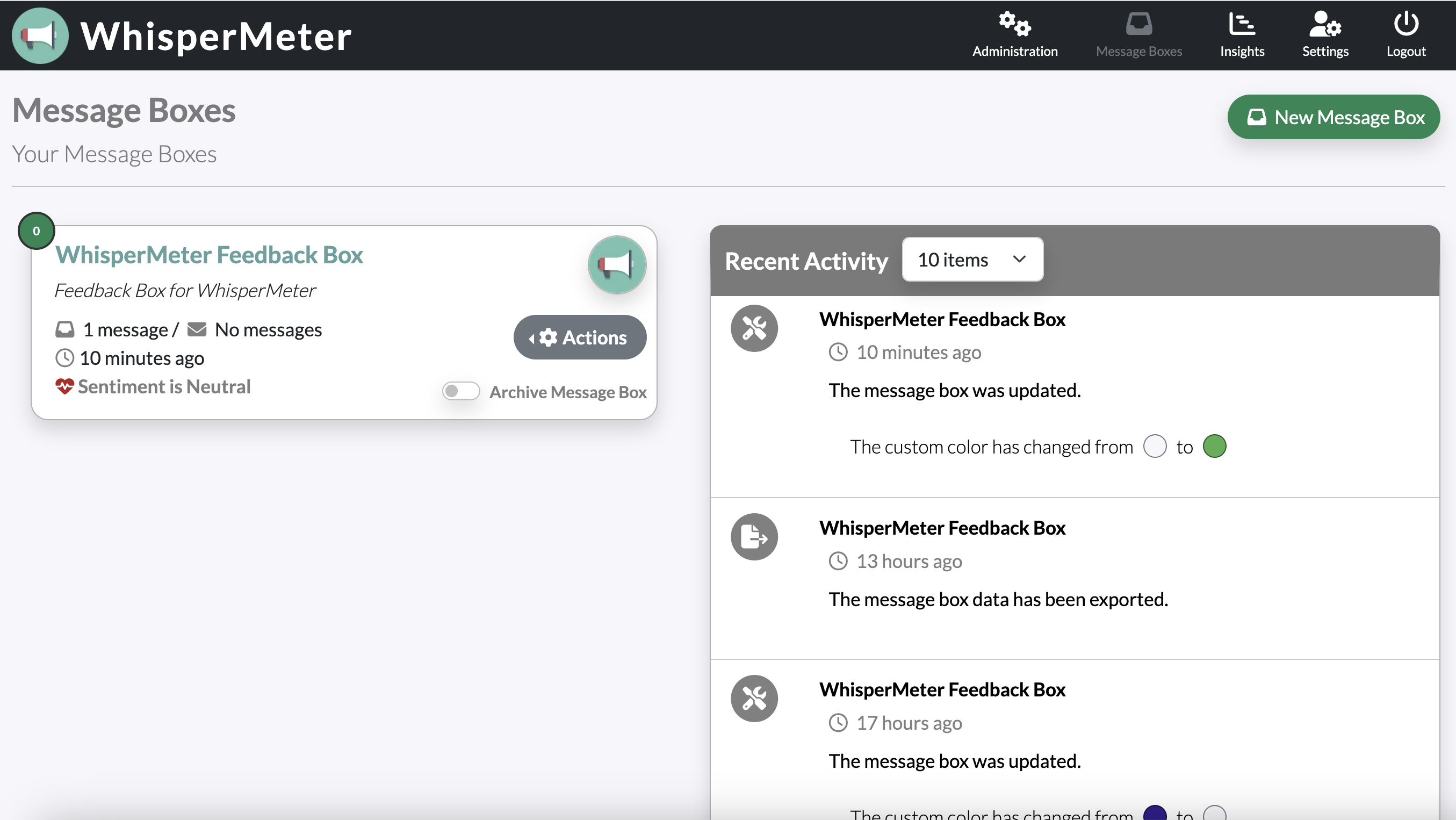Click The message box was updated under 10 minutes ago
The width and height of the screenshot is (1456, 820).
coord(955,391)
